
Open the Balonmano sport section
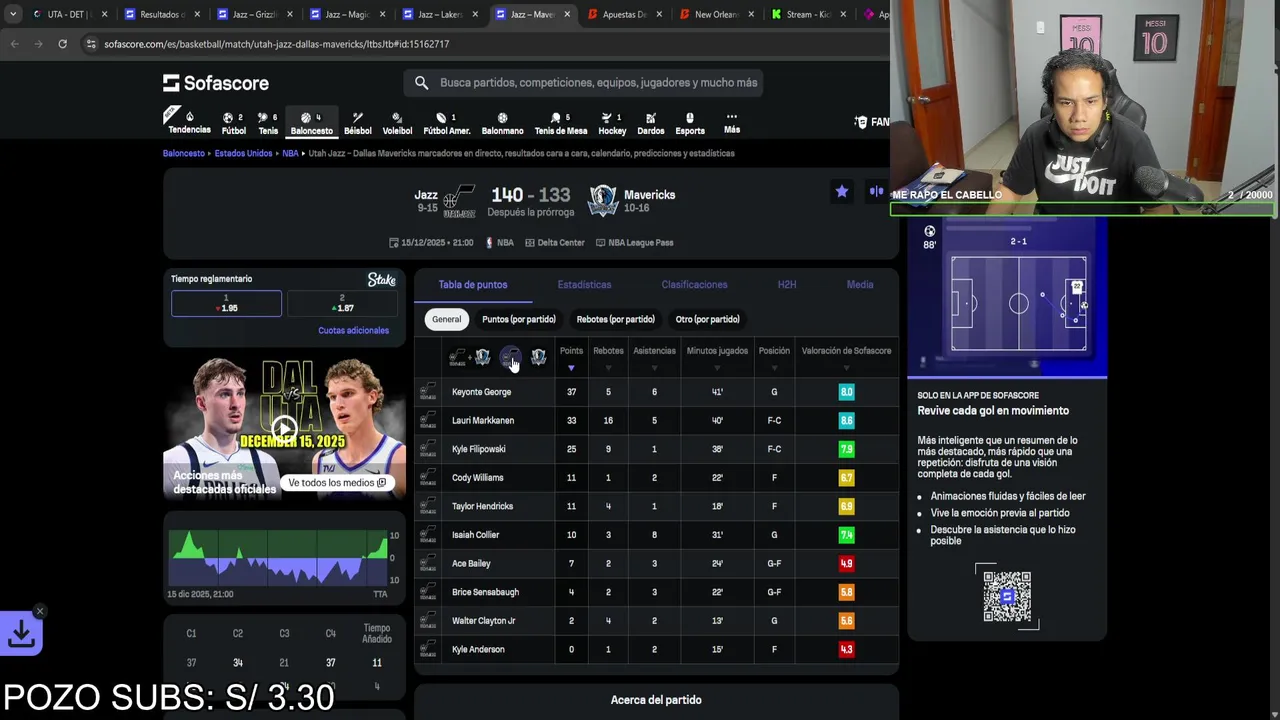tap(502, 123)
